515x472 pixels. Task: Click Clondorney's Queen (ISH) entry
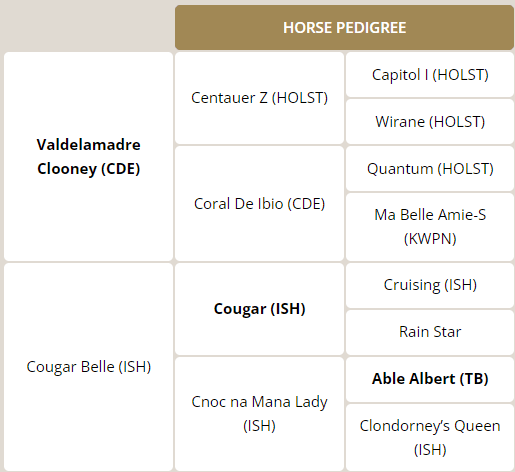(430, 438)
